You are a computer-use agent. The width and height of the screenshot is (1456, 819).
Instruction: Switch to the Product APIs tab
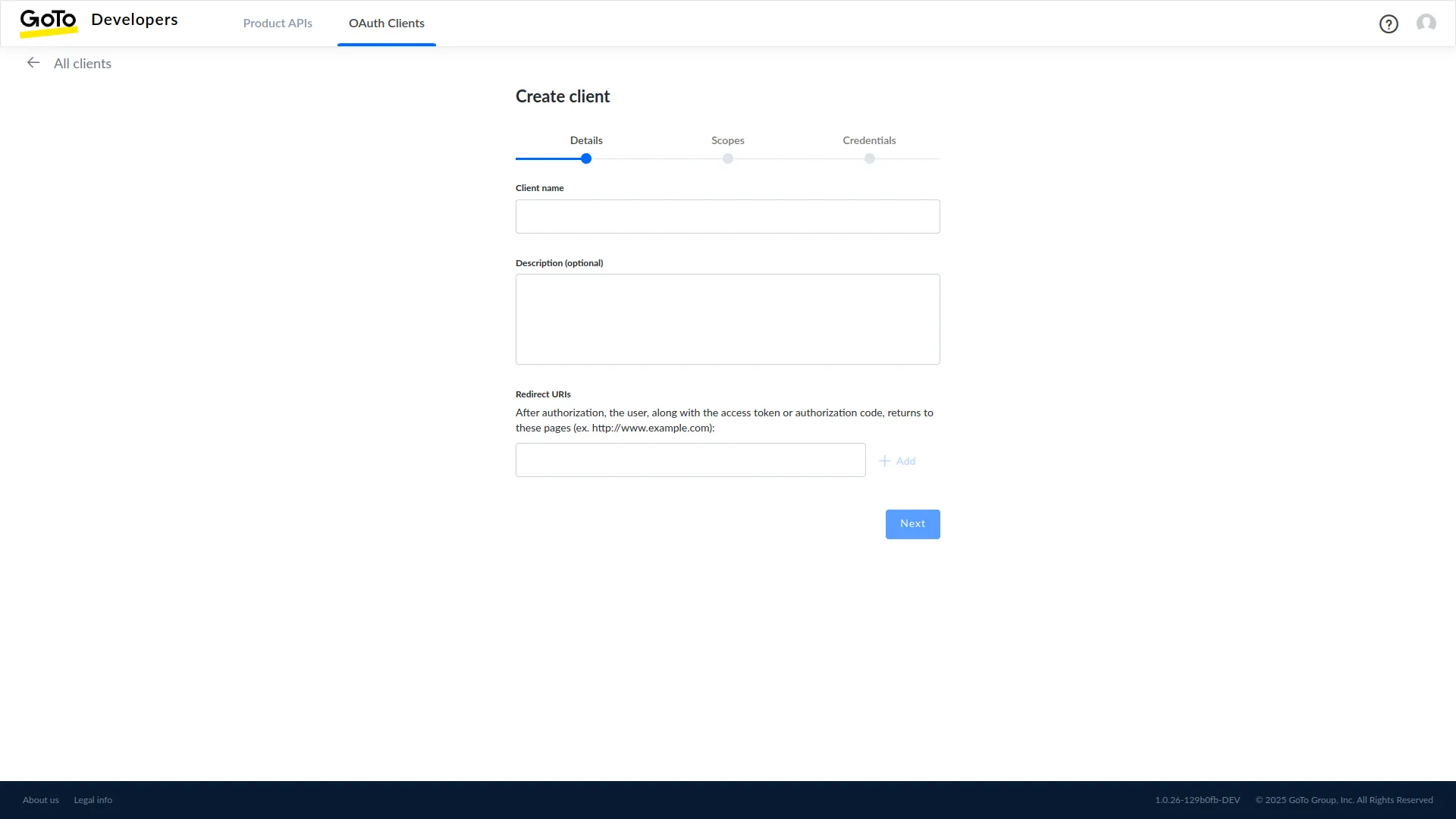(278, 24)
